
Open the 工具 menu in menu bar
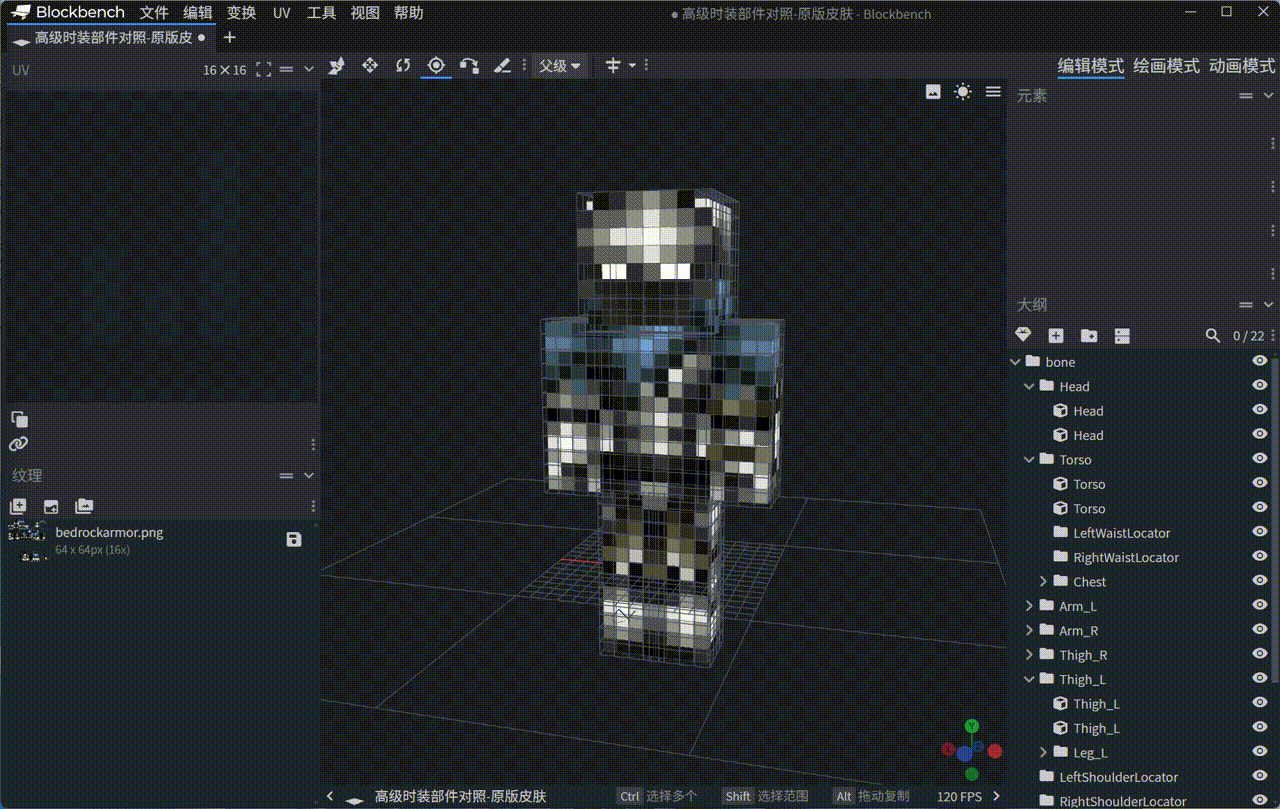coord(321,13)
